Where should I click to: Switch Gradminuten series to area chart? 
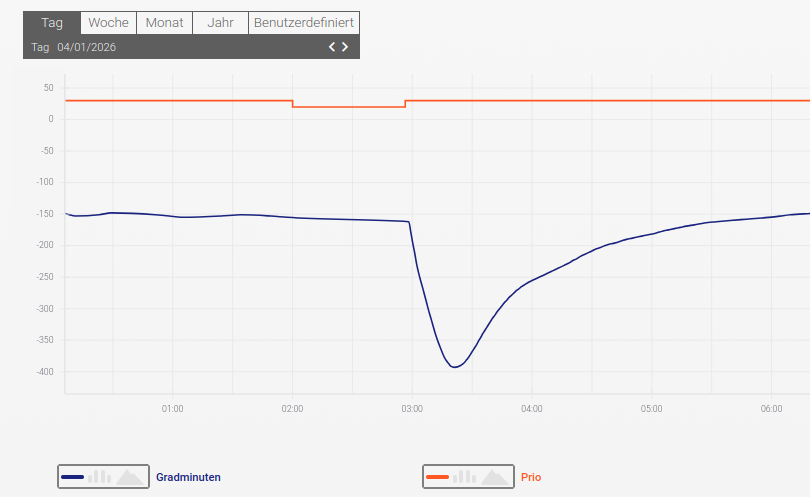tap(130, 477)
